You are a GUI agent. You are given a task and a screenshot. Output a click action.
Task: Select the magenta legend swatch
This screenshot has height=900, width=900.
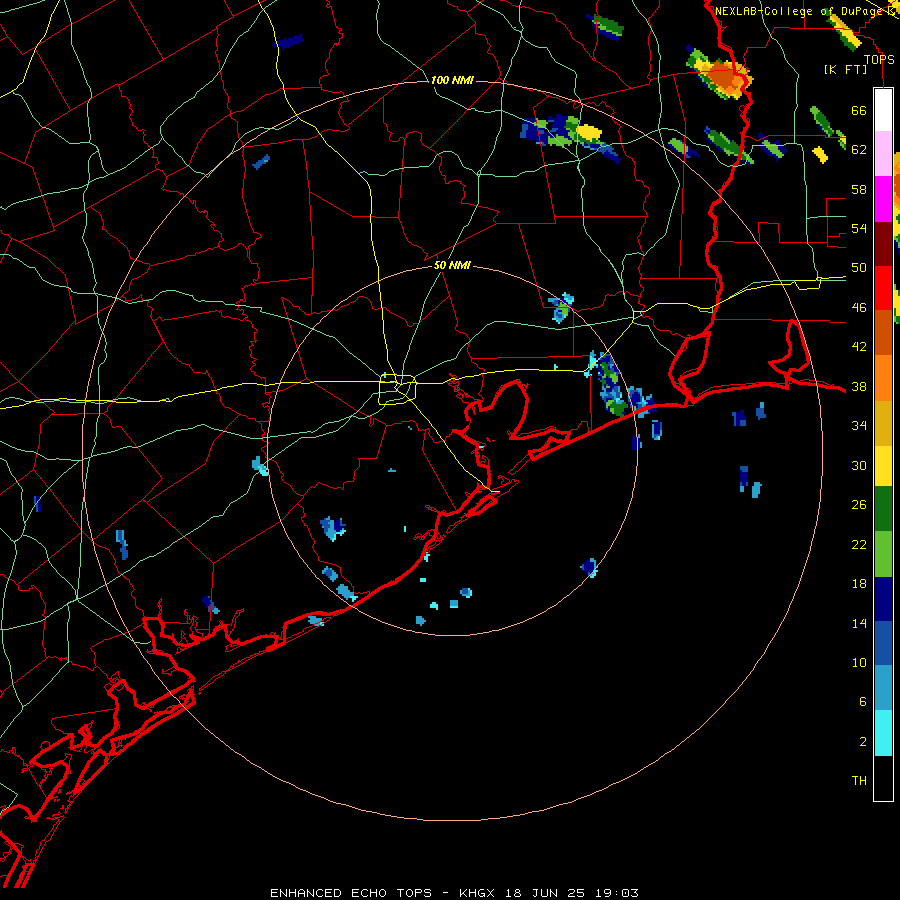click(x=883, y=199)
